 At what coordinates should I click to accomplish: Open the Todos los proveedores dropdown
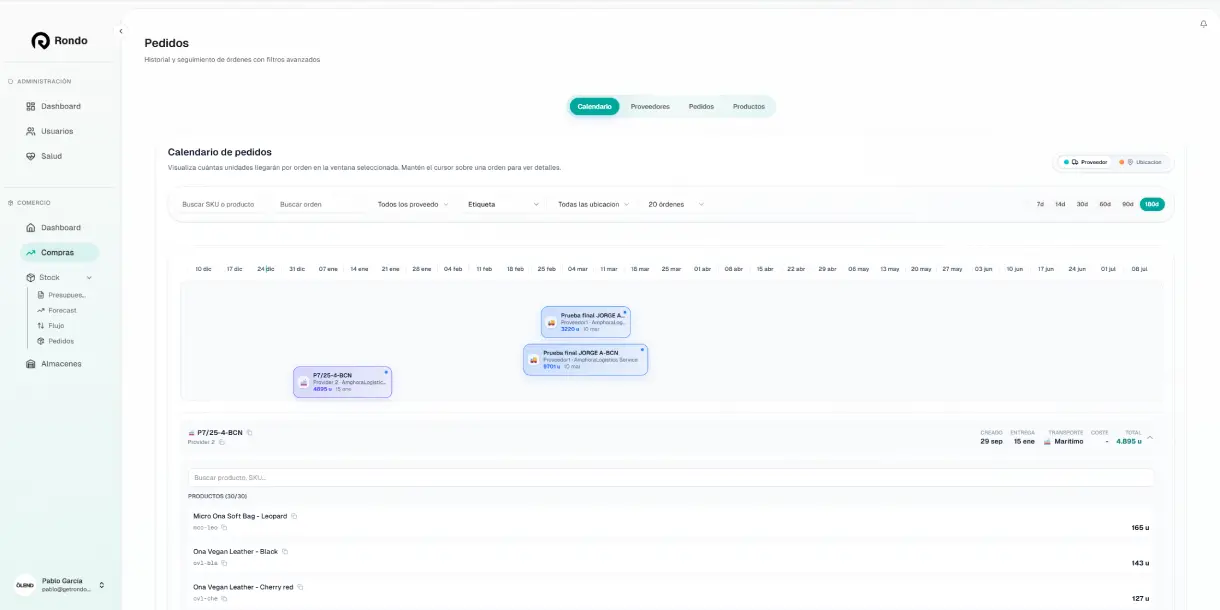click(x=412, y=204)
